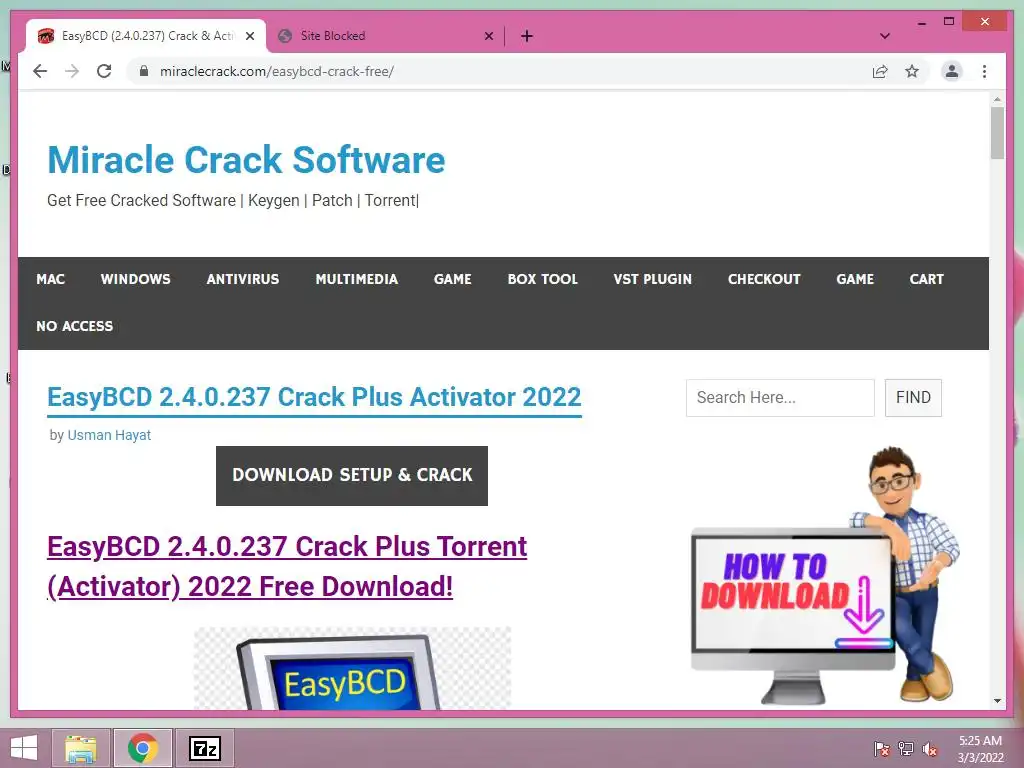Close the EasyBCD Crack tab

pos(249,36)
